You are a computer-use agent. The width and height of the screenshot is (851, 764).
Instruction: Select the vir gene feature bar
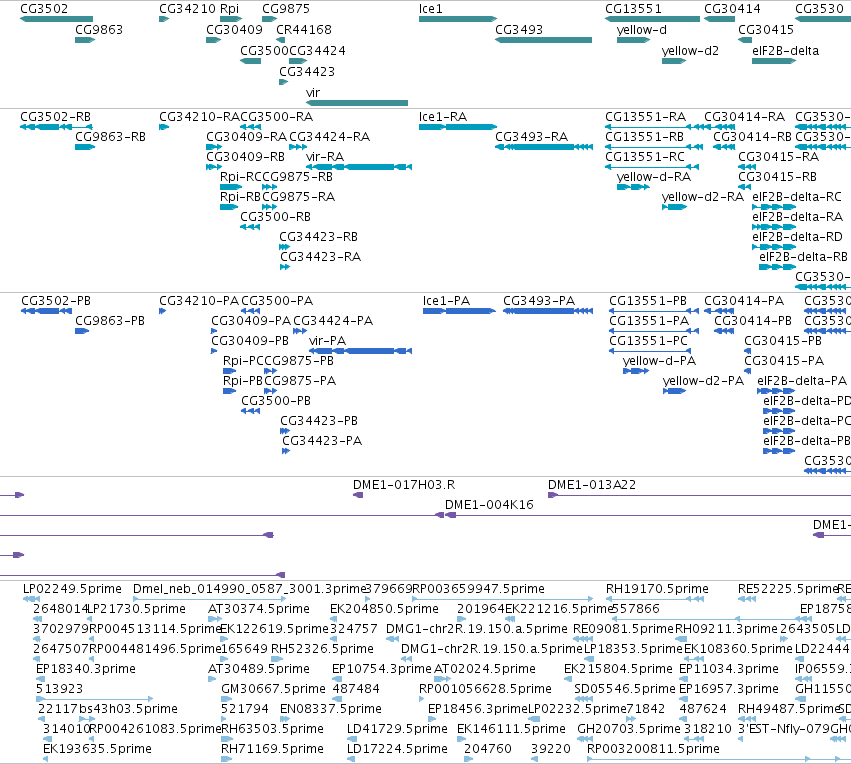click(x=357, y=103)
